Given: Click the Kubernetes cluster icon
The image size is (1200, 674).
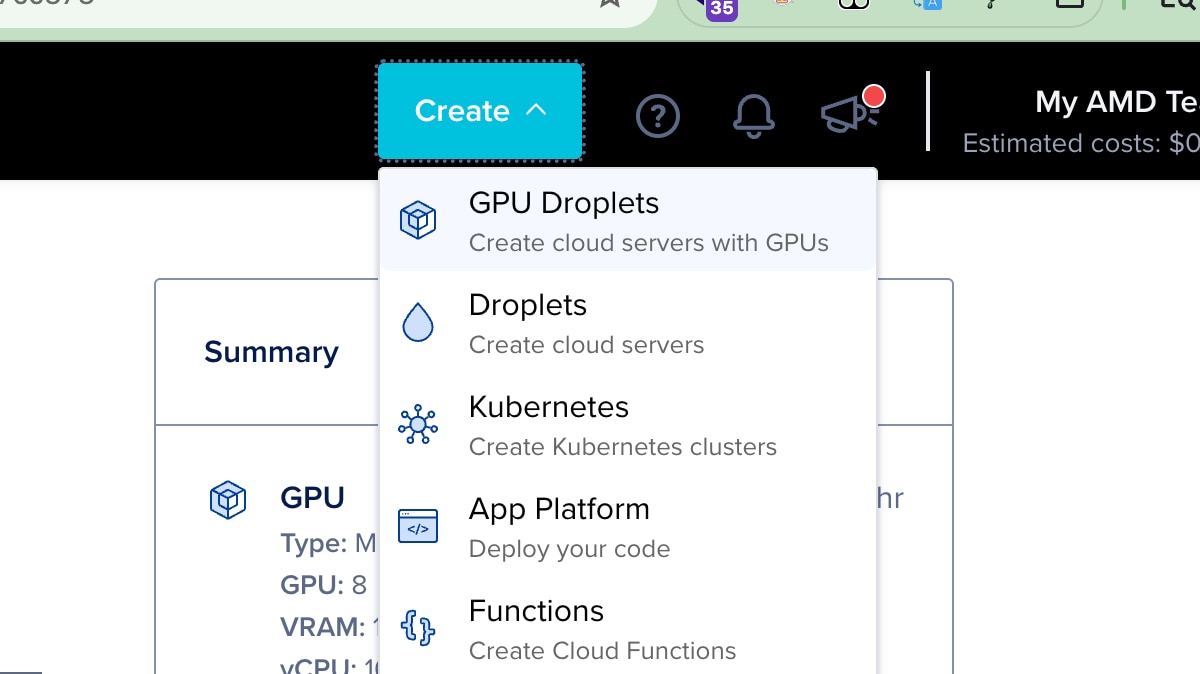Looking at the screenshot, I should (417, 424).
